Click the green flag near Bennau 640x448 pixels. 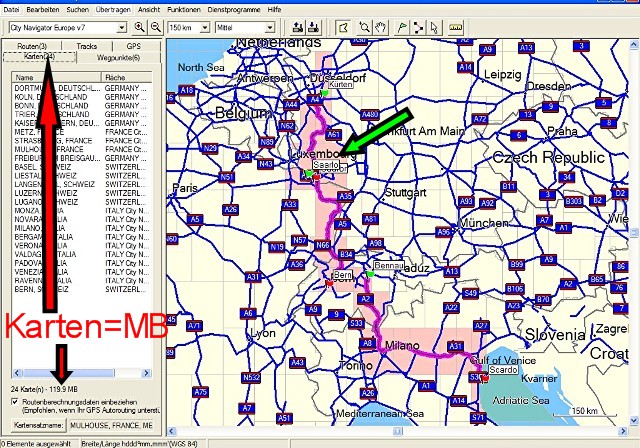pos(370,274)
